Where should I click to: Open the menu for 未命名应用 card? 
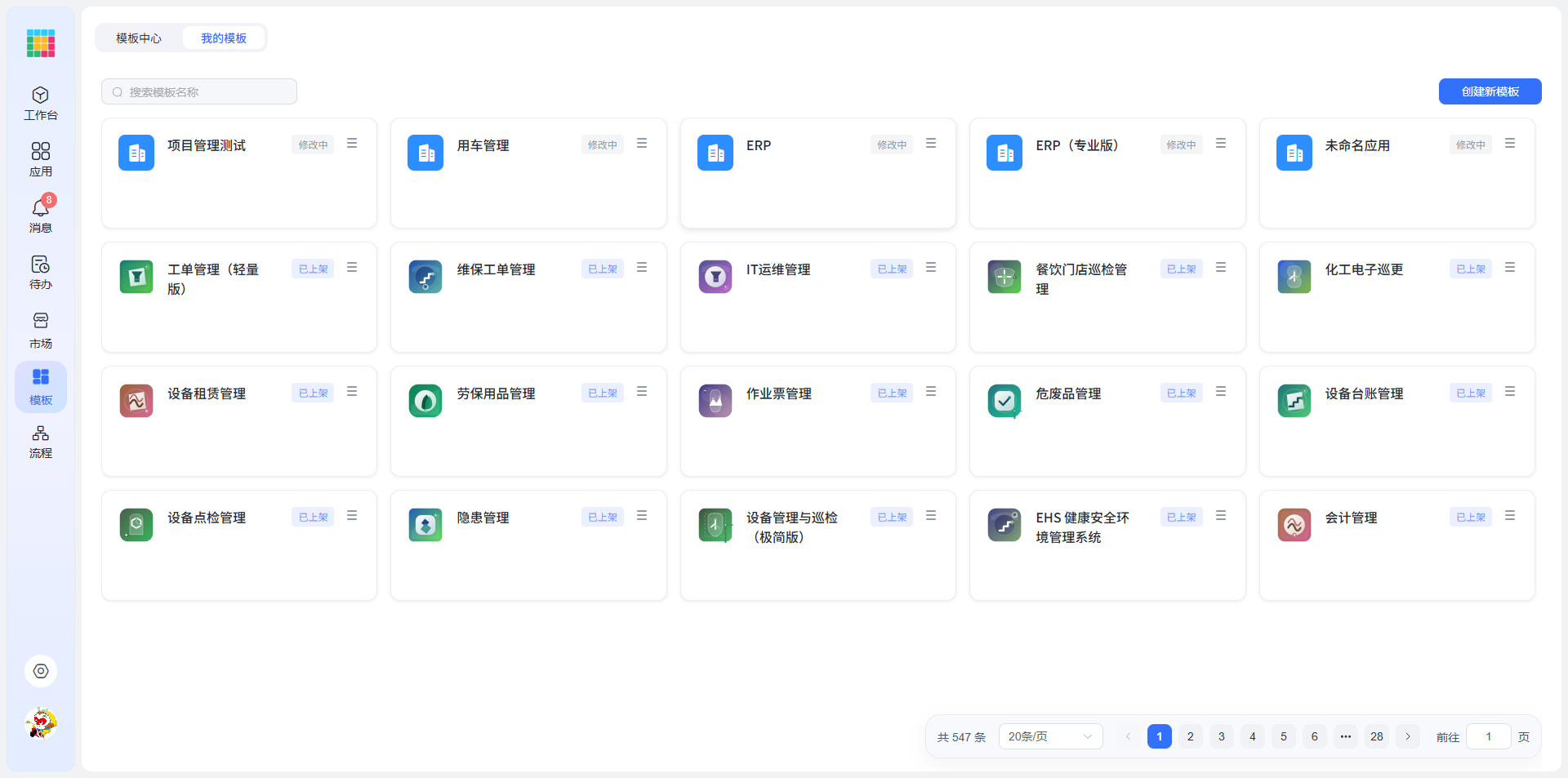tap(1510, 144)
